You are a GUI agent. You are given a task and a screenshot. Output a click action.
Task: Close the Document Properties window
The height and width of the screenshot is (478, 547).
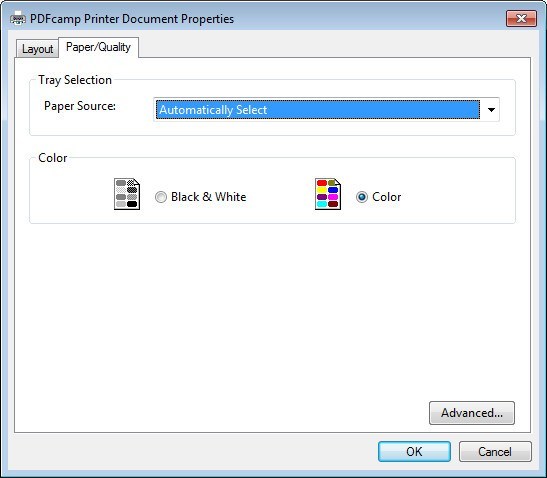[x=521, y=18]
